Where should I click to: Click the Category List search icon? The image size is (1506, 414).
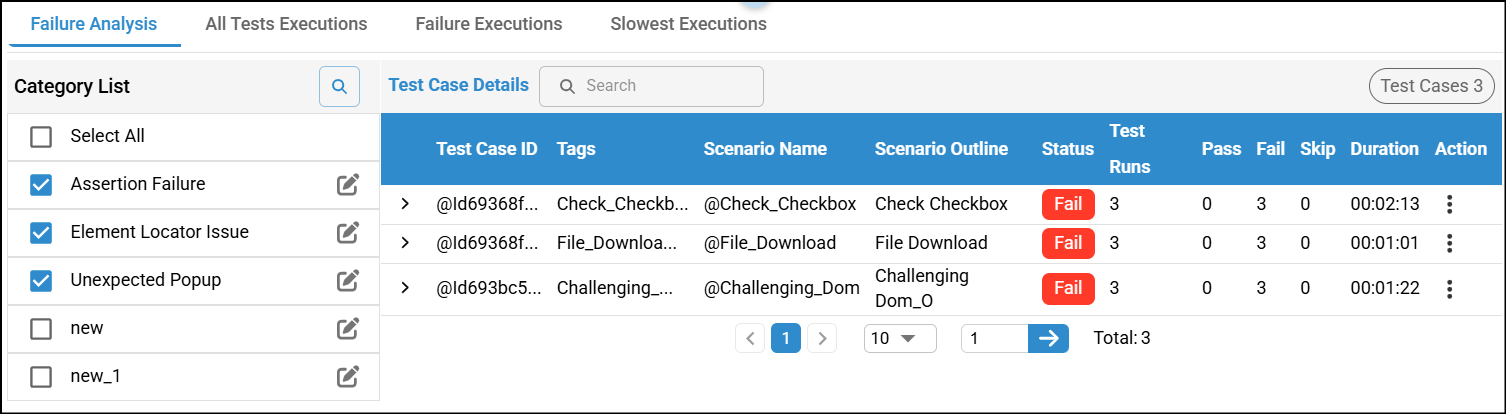click(339, 87)
